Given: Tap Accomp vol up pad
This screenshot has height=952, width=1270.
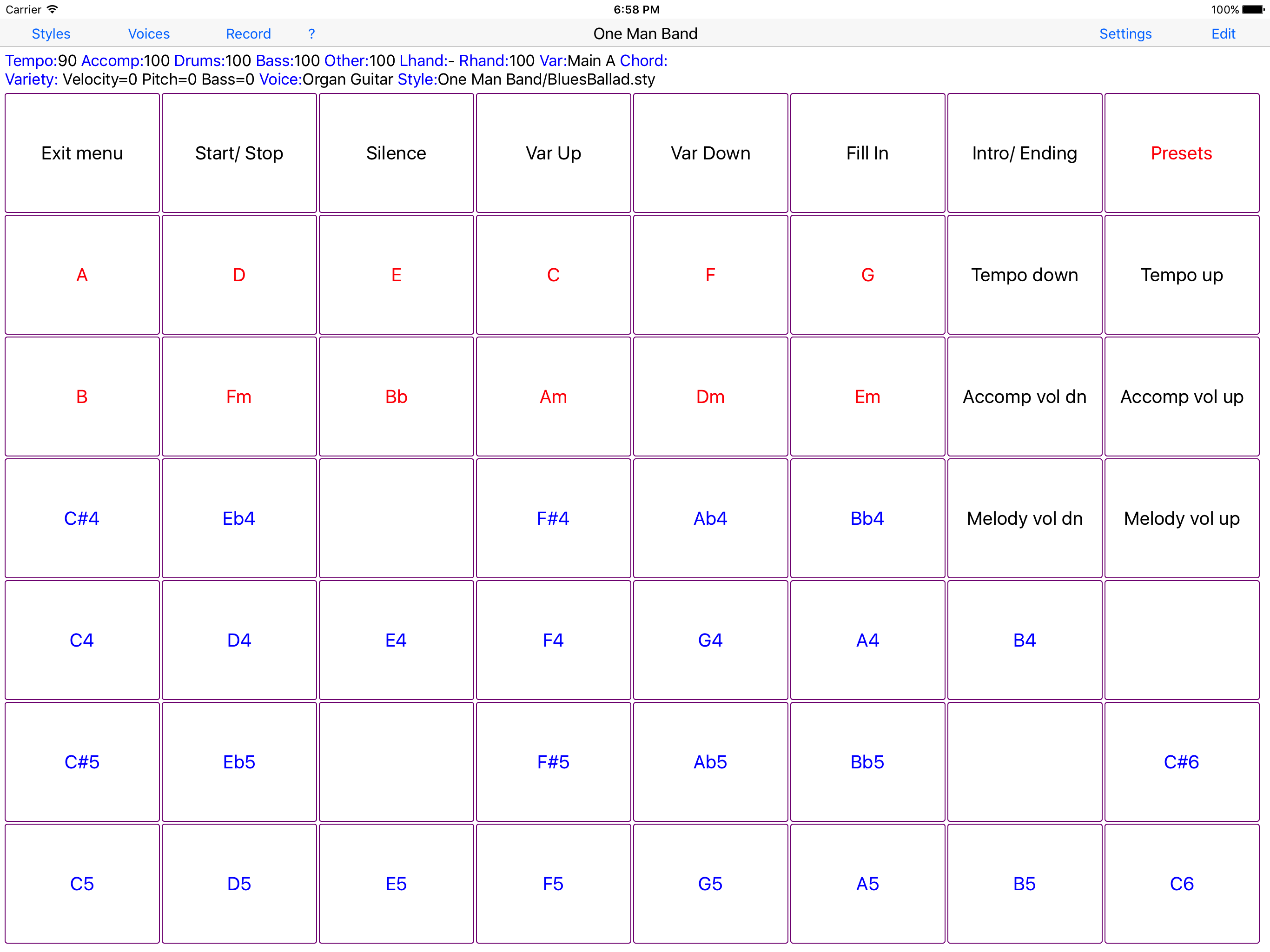Looking at the screenshot, I should coord(1182,397).
